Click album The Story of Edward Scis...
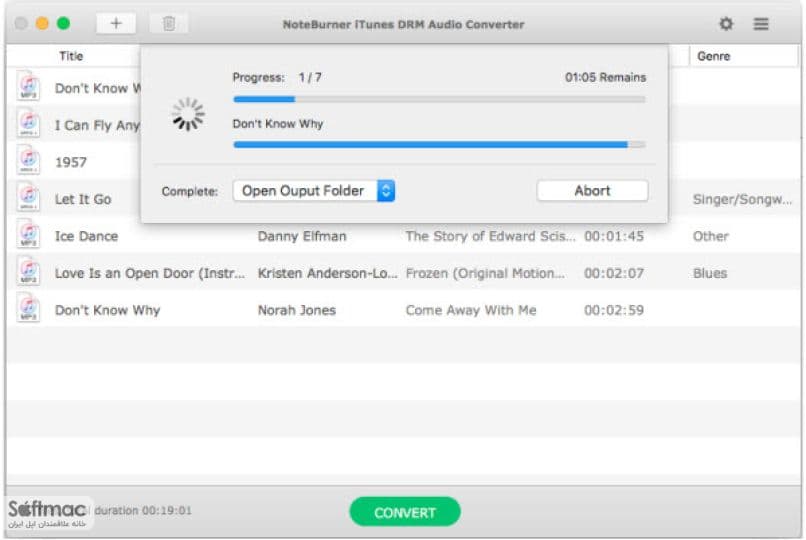The image size is (806, 540). pyautogui.click(x=490, y=236)
